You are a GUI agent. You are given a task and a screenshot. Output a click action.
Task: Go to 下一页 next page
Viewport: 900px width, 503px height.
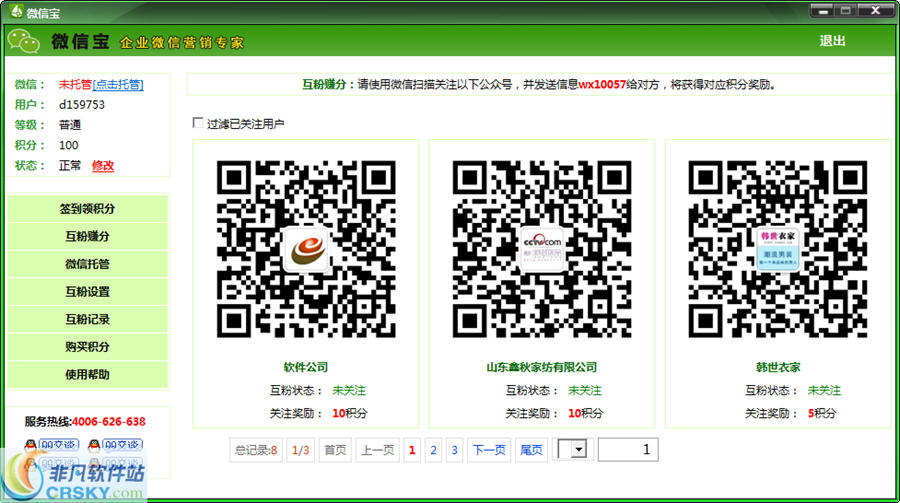tap(489, 450)
